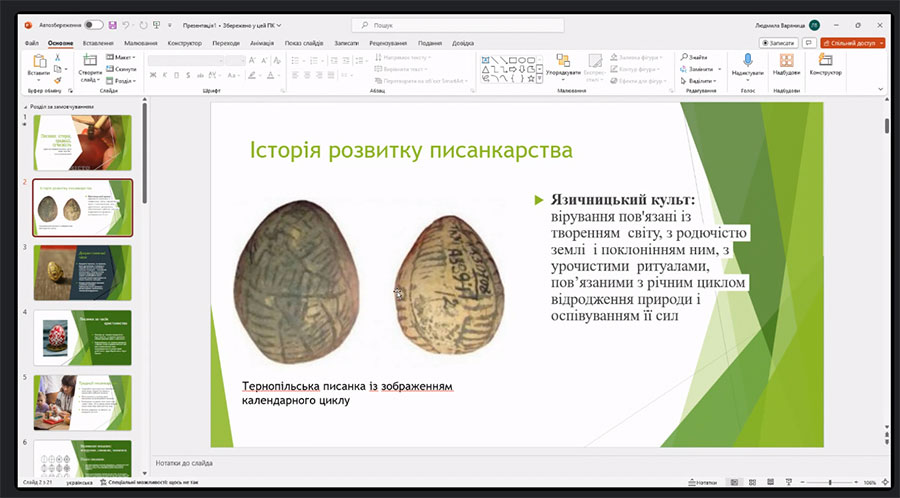900x498 pixels.
Task: Switch to the Анімація tab
Action: [x=262, y=43]
